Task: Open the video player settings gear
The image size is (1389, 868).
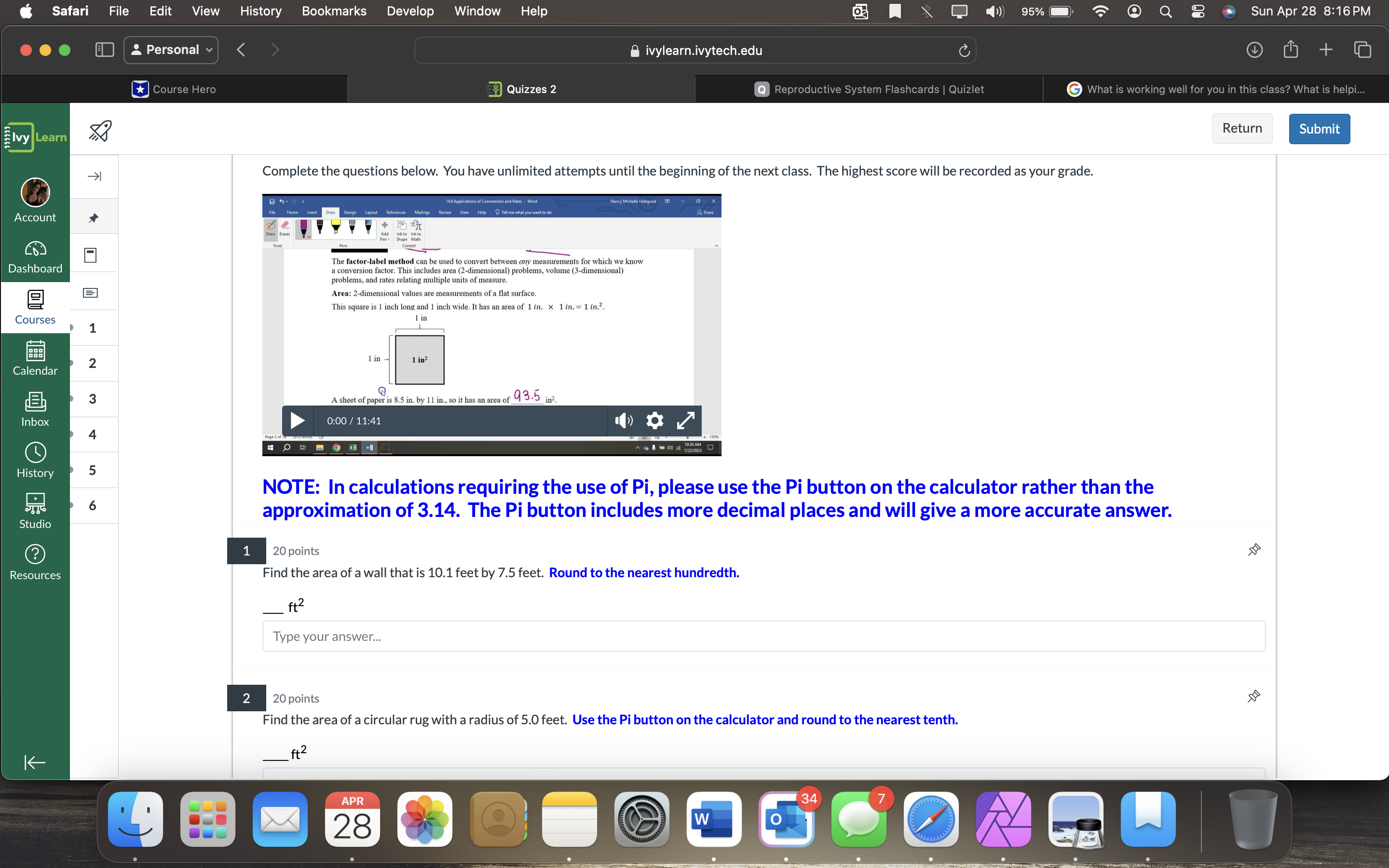Action: coord(654,420)
